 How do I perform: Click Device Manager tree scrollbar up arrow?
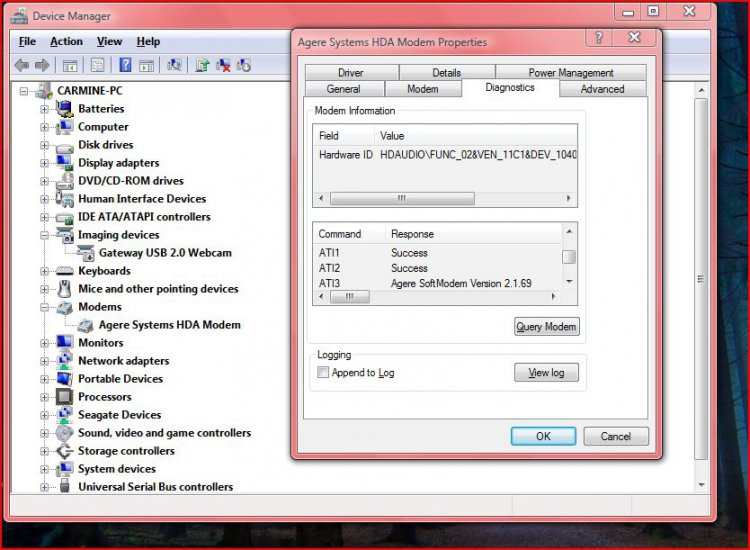tap(701, 90)
